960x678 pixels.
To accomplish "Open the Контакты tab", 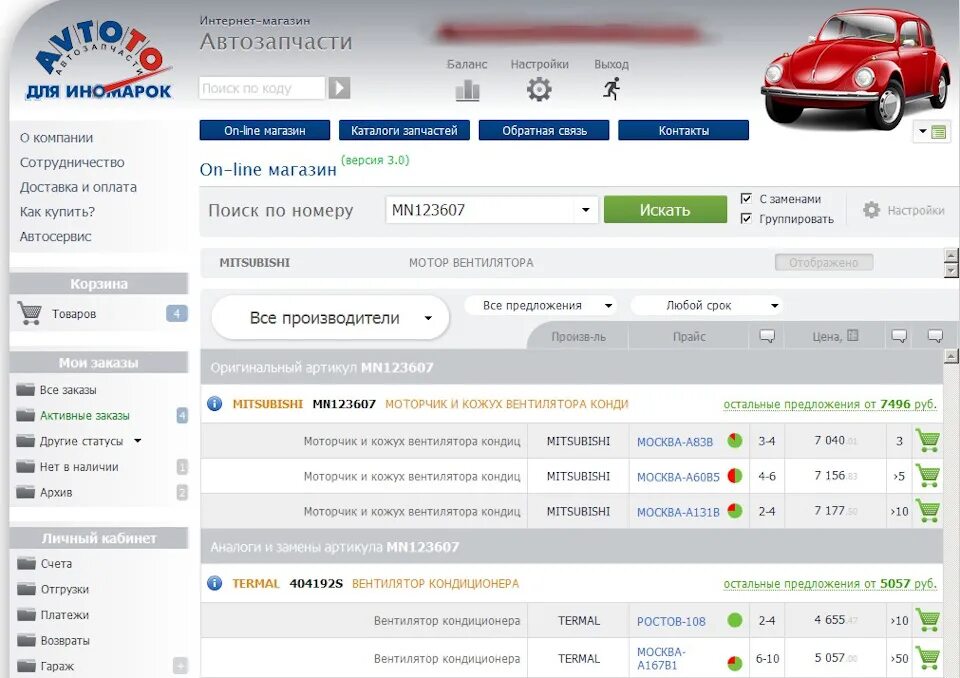I will 683,130.
